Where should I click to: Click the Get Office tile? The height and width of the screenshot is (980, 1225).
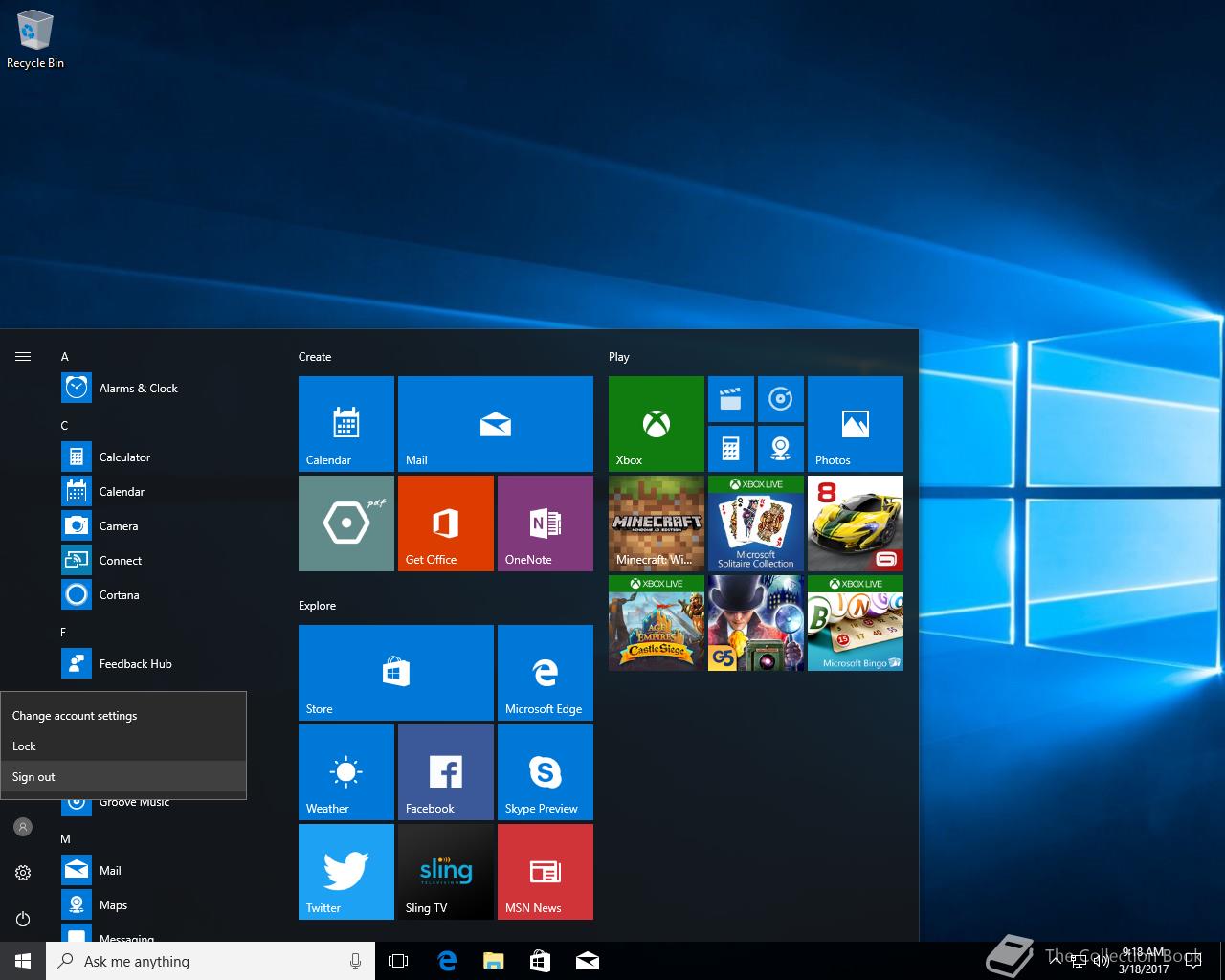(446, 523)
